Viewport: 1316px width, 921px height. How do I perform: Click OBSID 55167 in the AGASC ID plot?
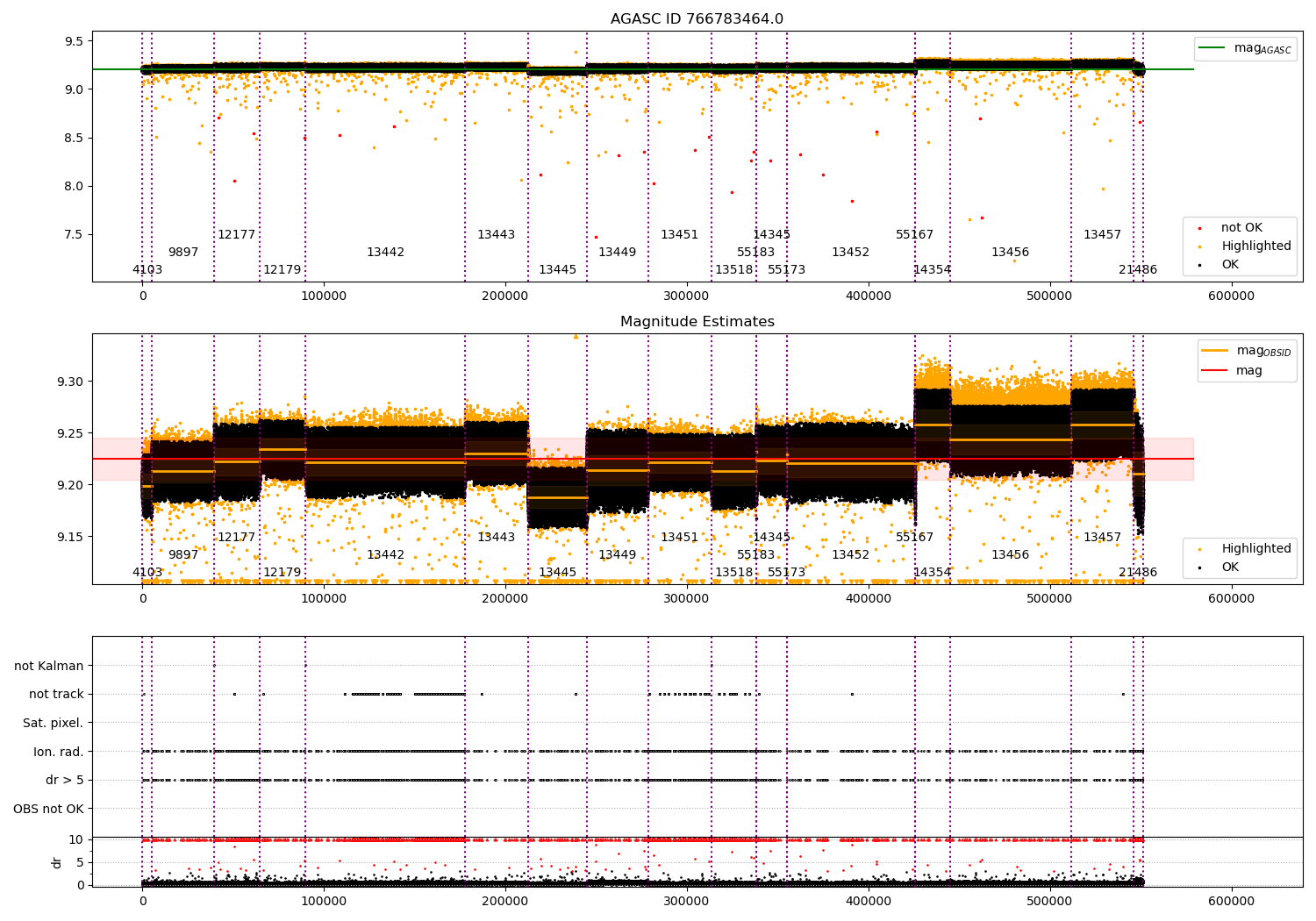tap(915, 235)
